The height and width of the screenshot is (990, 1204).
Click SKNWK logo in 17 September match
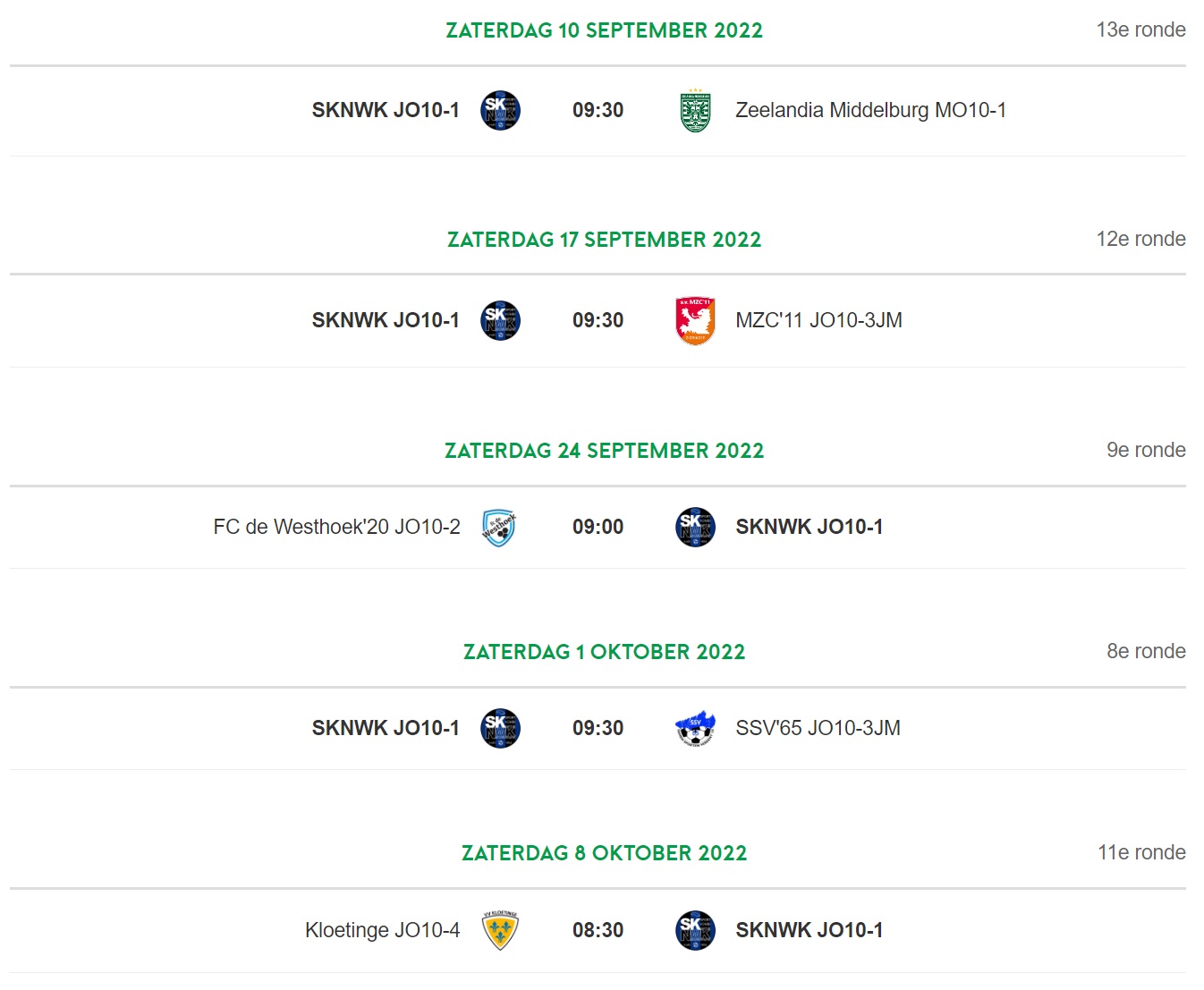click(x=500, y=320)
